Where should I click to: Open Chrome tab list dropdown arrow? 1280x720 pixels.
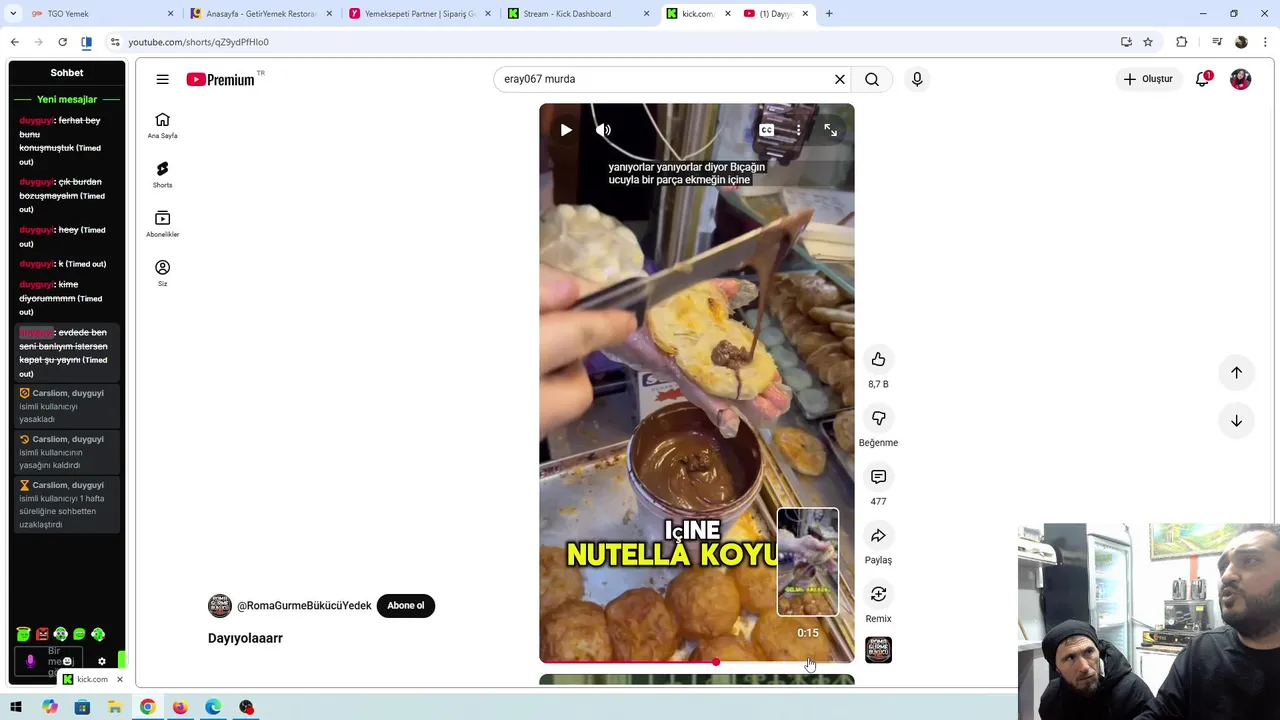point(13,14)
